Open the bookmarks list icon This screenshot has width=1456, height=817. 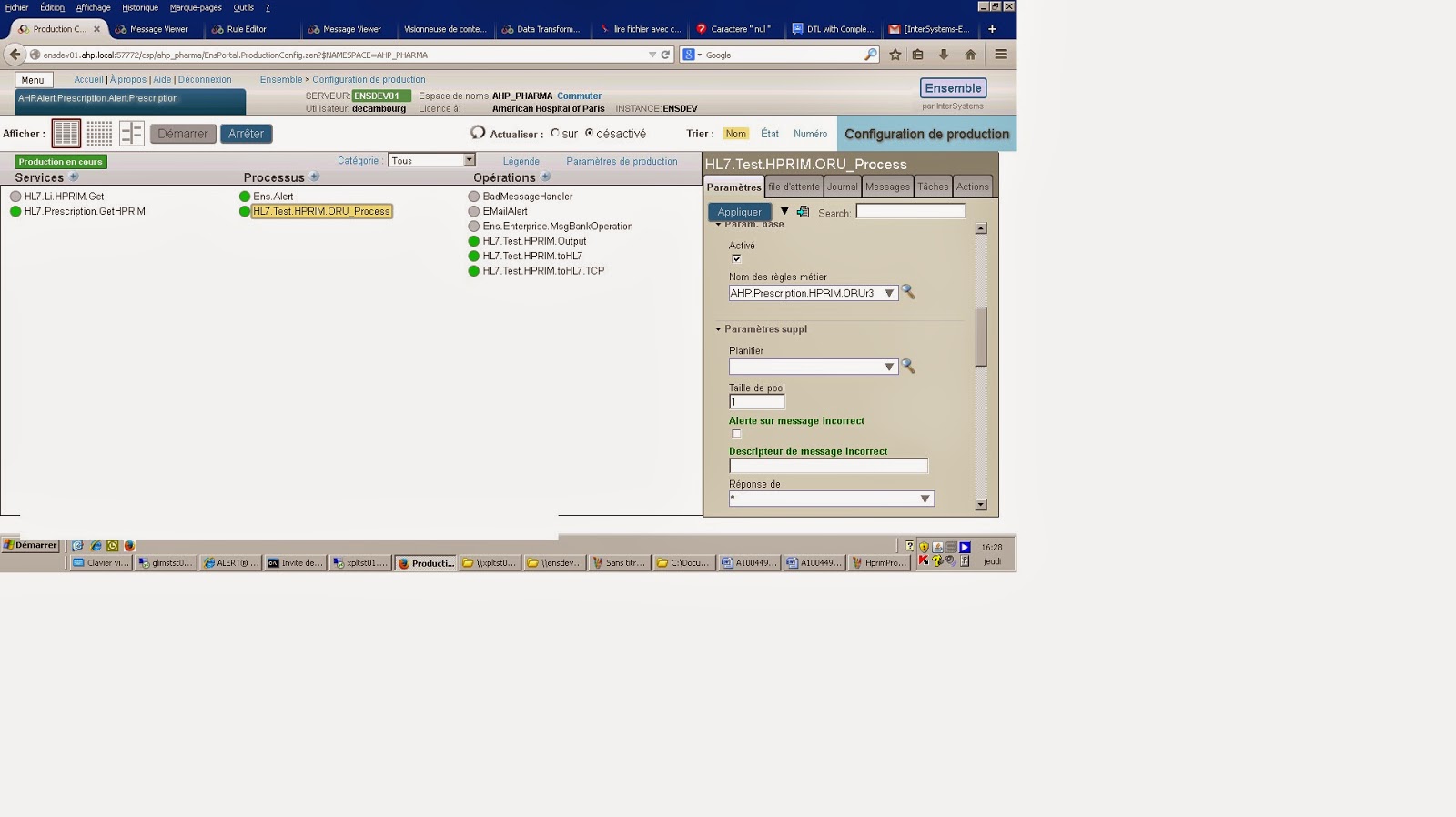[918, 55]
